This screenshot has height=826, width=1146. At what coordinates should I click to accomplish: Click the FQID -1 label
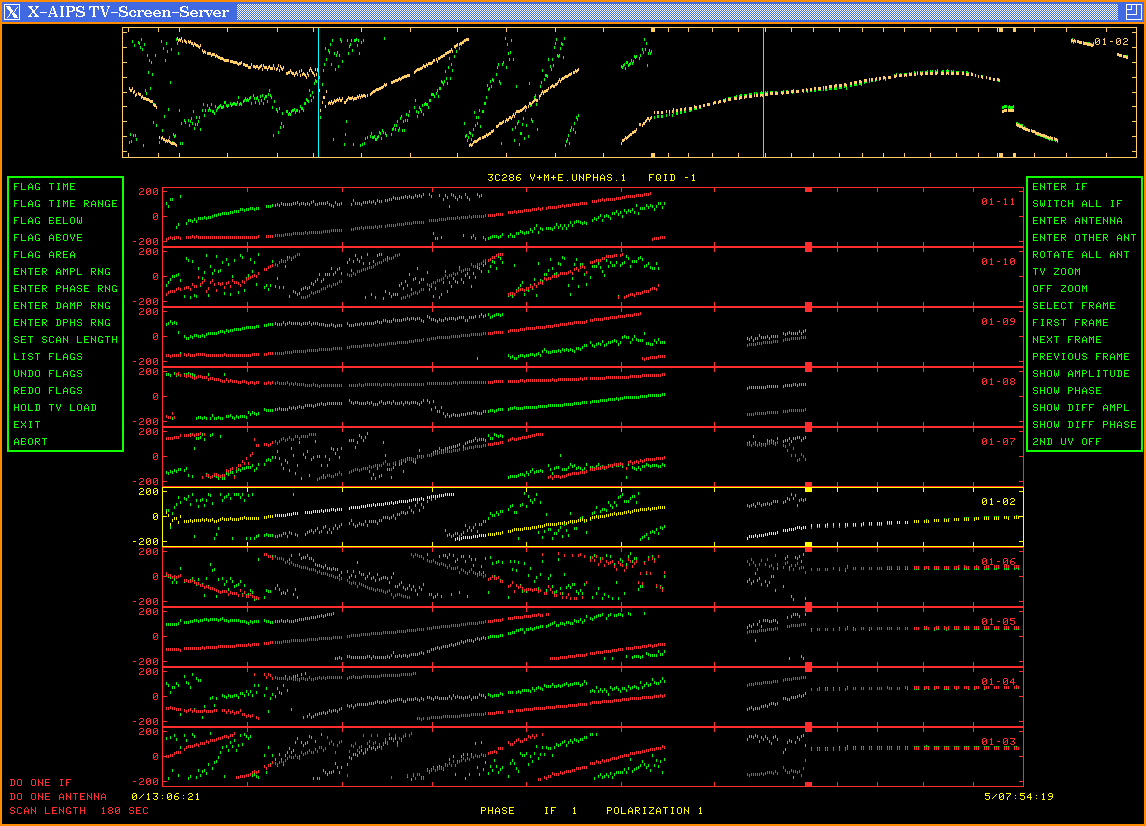[x=672, y=178]
